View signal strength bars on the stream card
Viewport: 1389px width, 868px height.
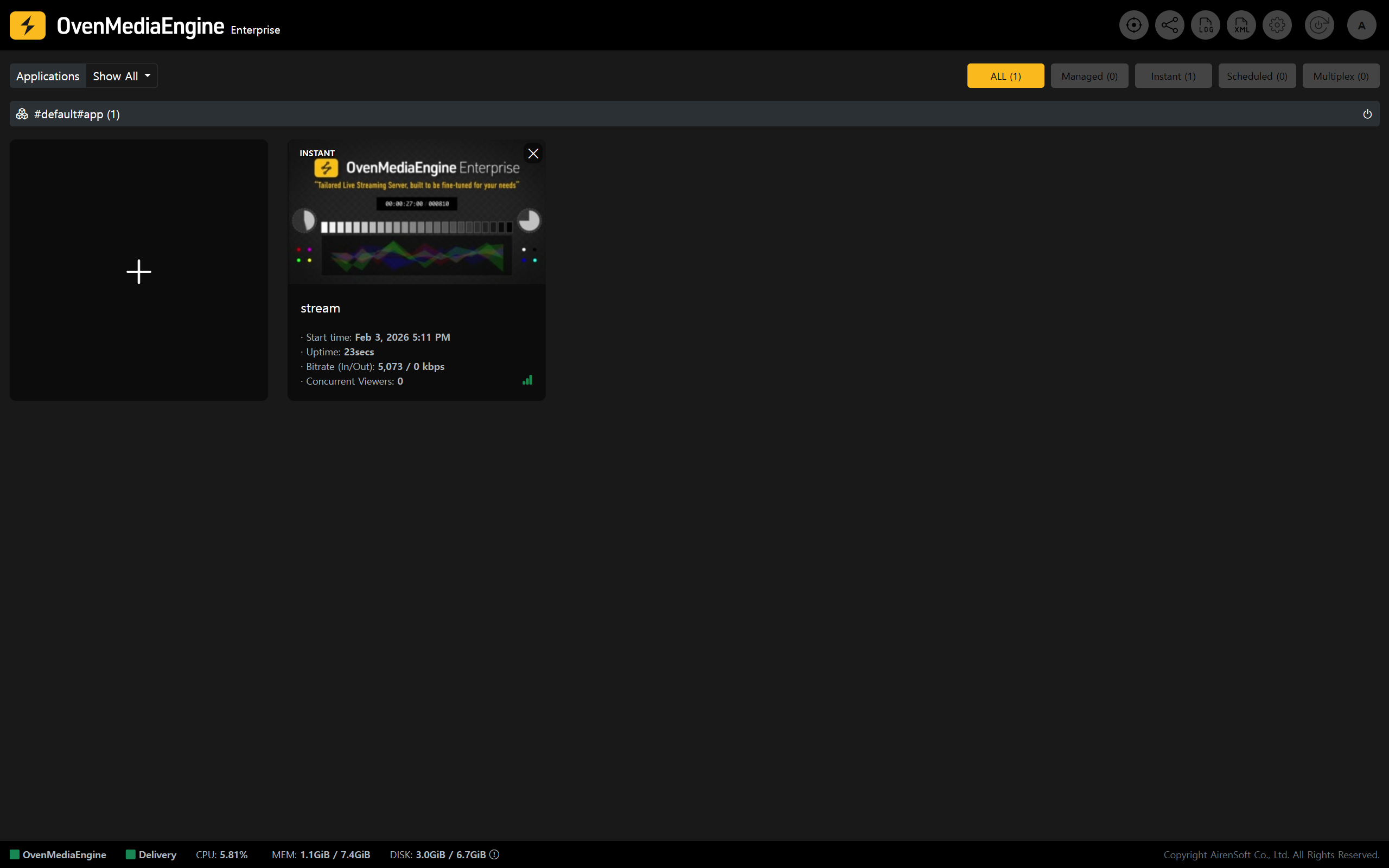(527, 380)
